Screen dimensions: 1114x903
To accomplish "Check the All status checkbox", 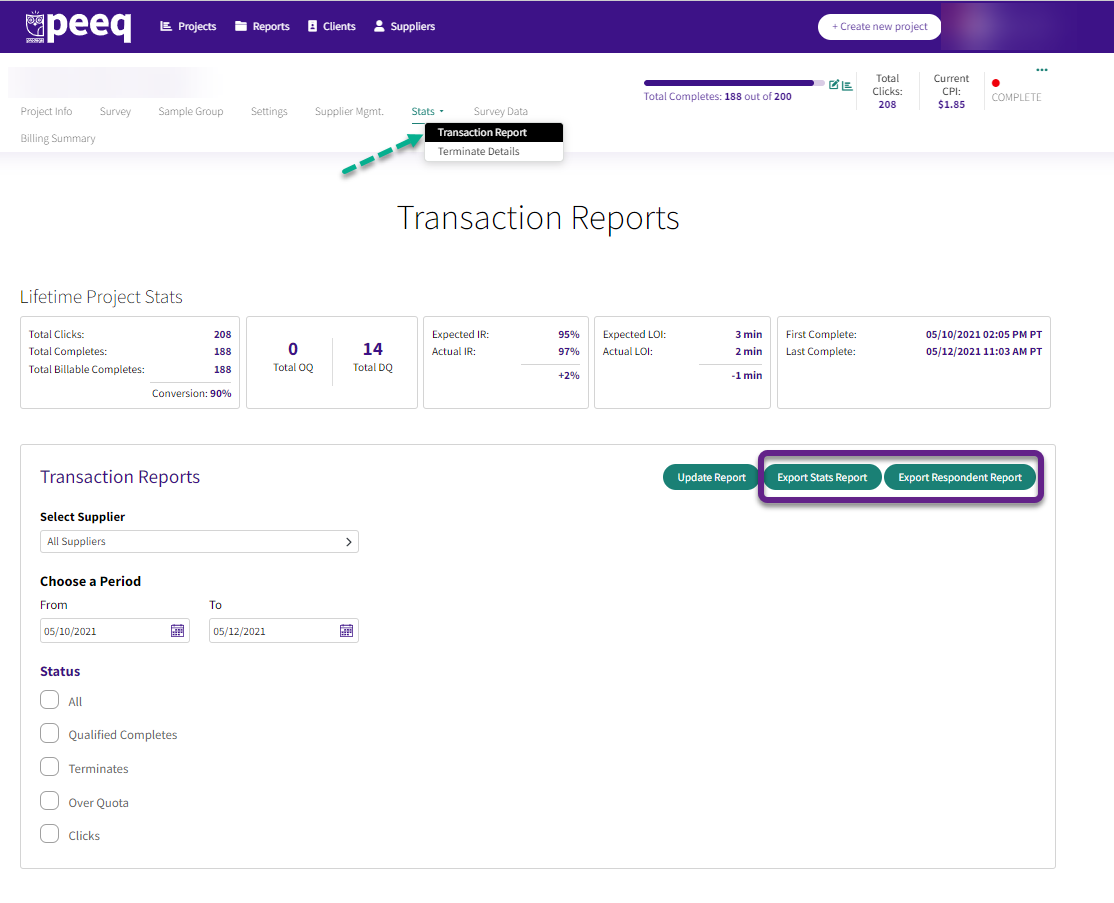I will tap(50, 700).
